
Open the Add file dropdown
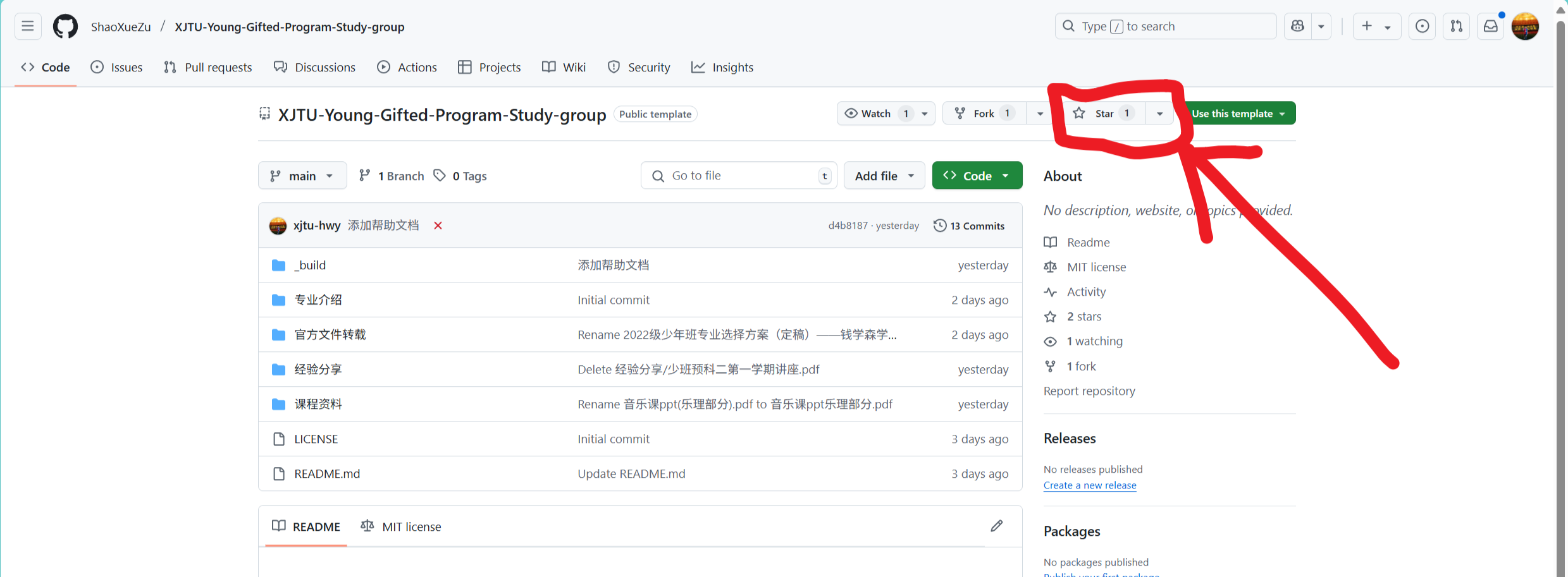pyautogui.click(x=884, y=176)
